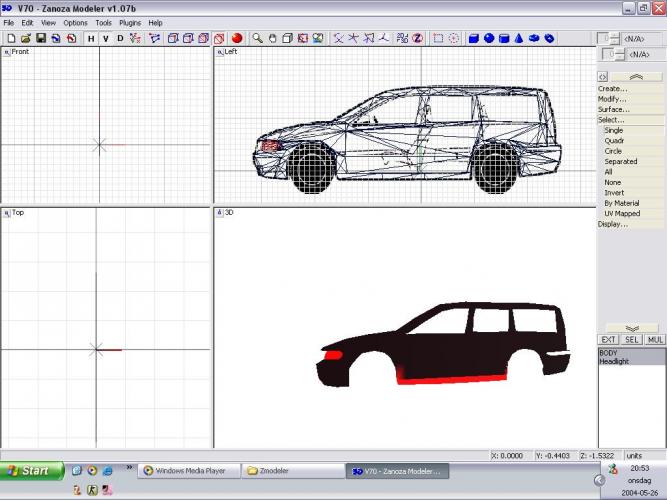The height and width of the screenshot is (500, 667).
Task: Click the New file icon in toolbar
Action: [x=9, y=38]
